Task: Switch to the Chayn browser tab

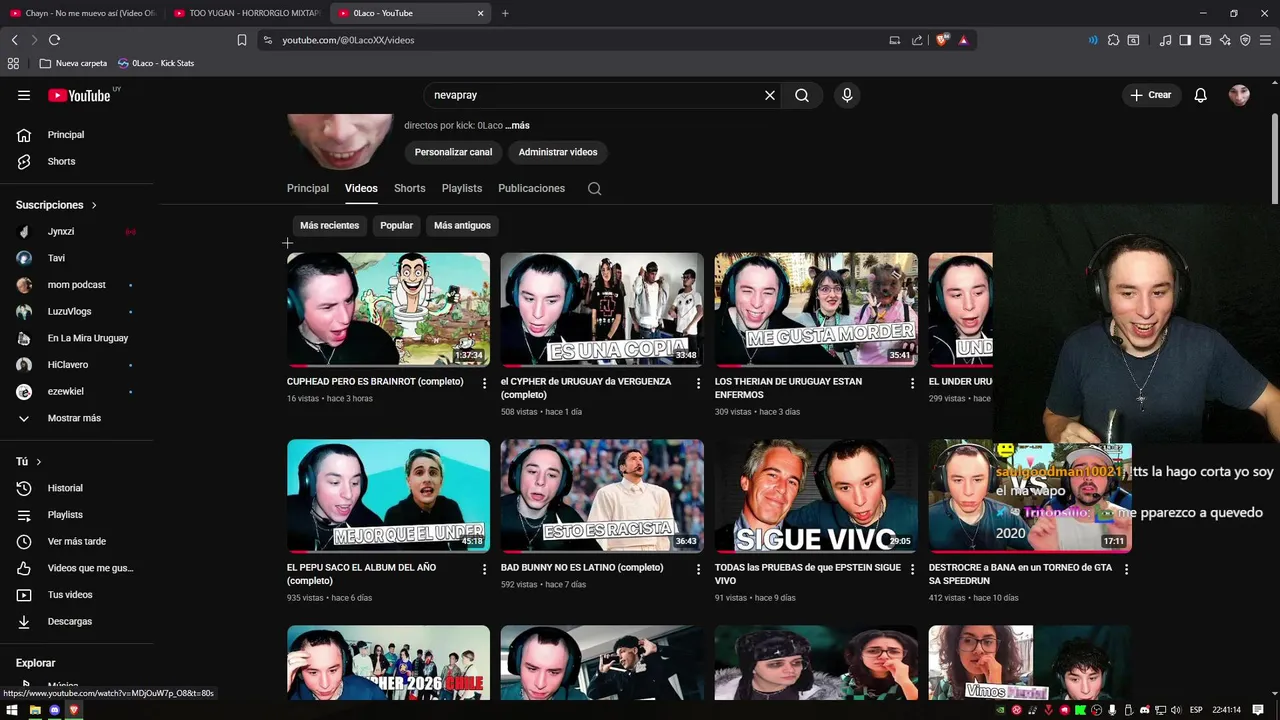Action: point(82,13)
